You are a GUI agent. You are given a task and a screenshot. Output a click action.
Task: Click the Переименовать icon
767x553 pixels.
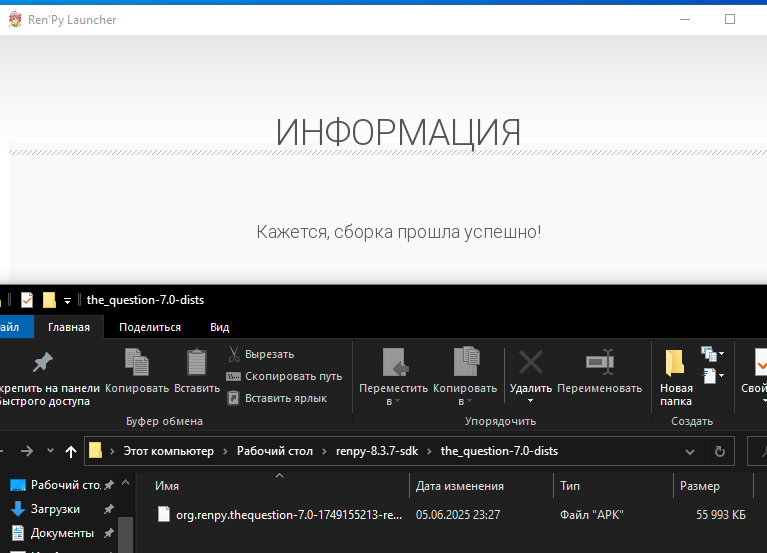tap(600, 362)
